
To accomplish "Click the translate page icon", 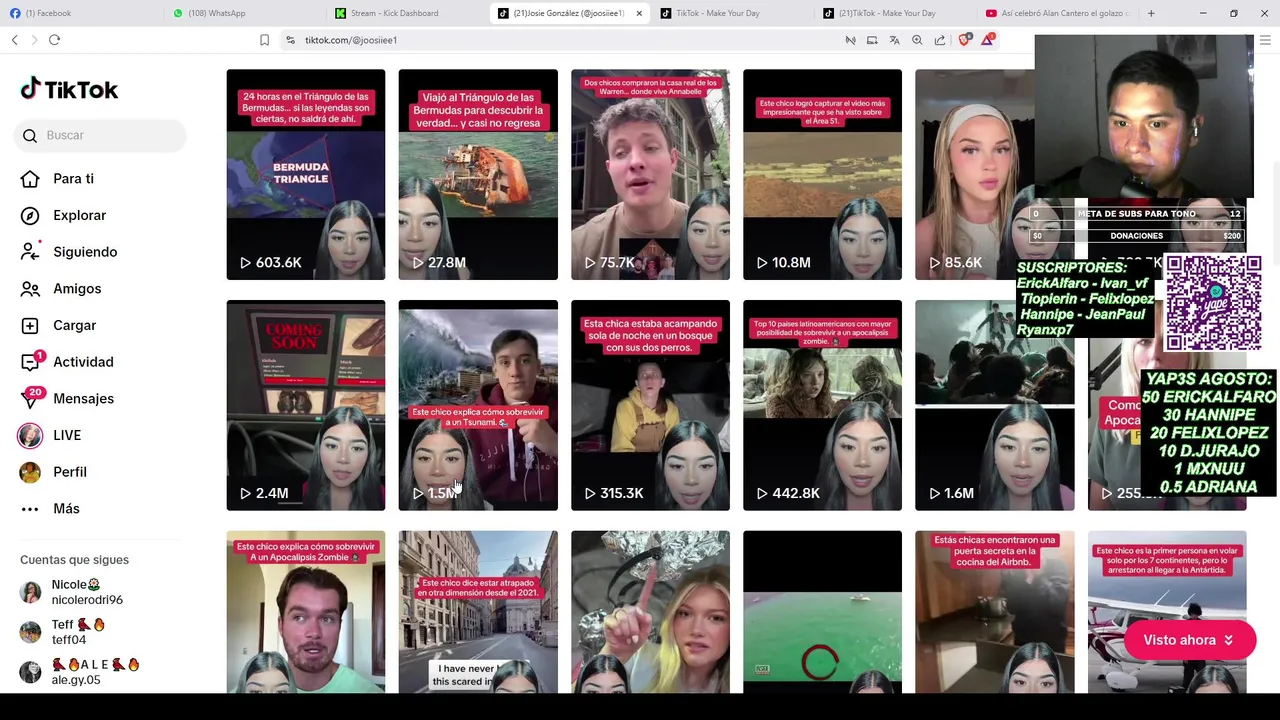I will click(x=894, y=40).
